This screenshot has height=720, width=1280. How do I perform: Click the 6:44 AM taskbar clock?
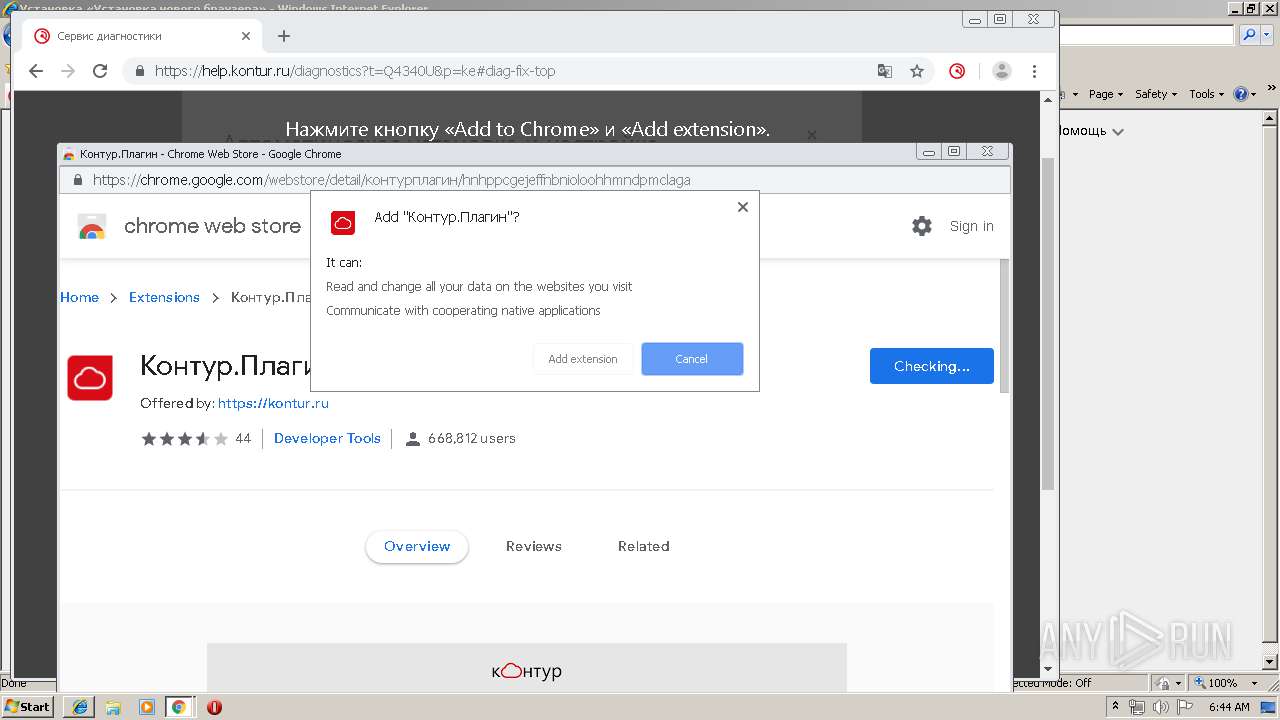click(1229, 707)
